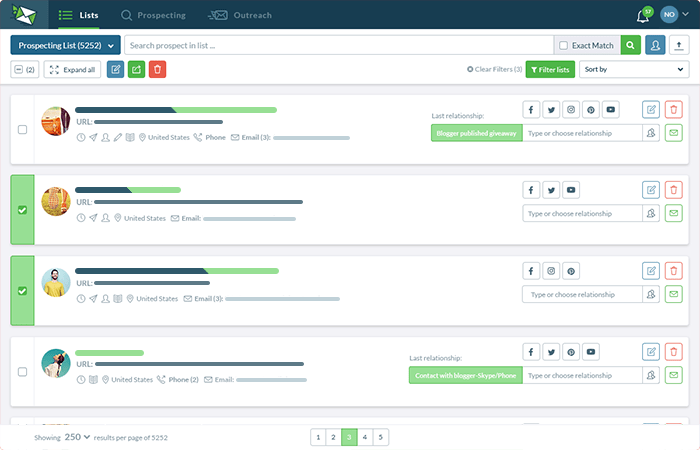This screenshot has height=450, width=700.
Task: Open YouTube icon of second prospect
Action: click(571, 190)
